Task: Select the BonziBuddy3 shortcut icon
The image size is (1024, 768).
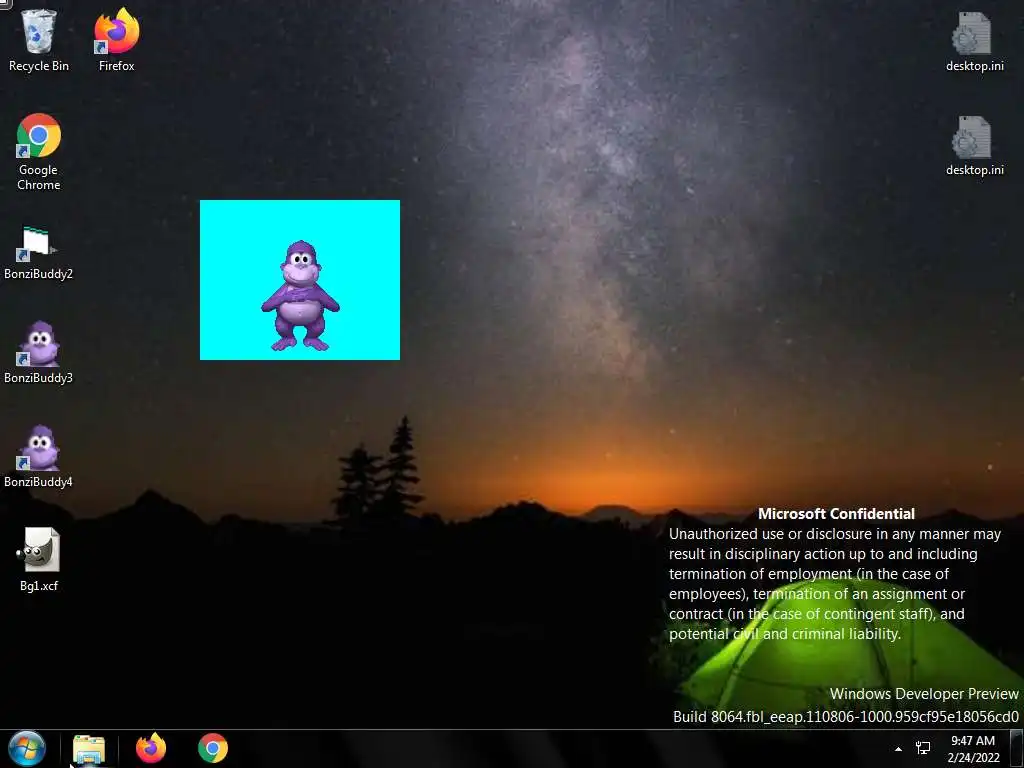Action: coord(39,352)
